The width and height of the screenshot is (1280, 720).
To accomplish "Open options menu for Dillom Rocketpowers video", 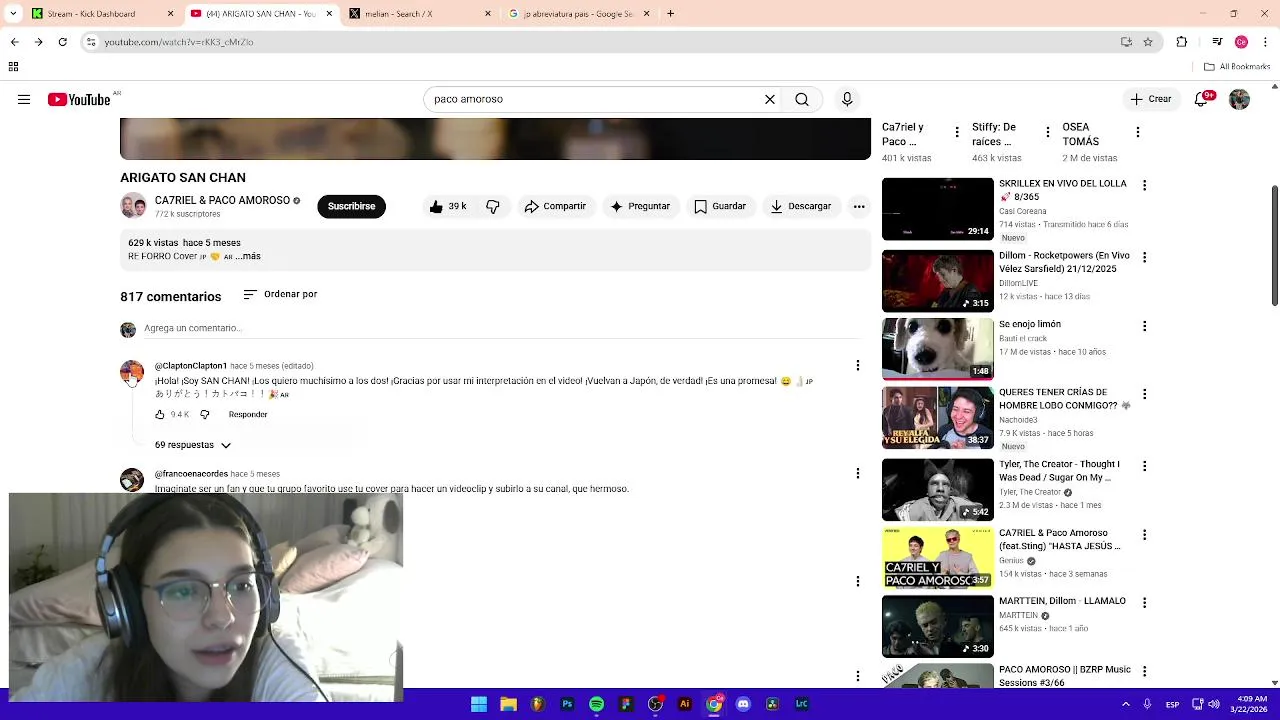I will [x=1144, y=257].
